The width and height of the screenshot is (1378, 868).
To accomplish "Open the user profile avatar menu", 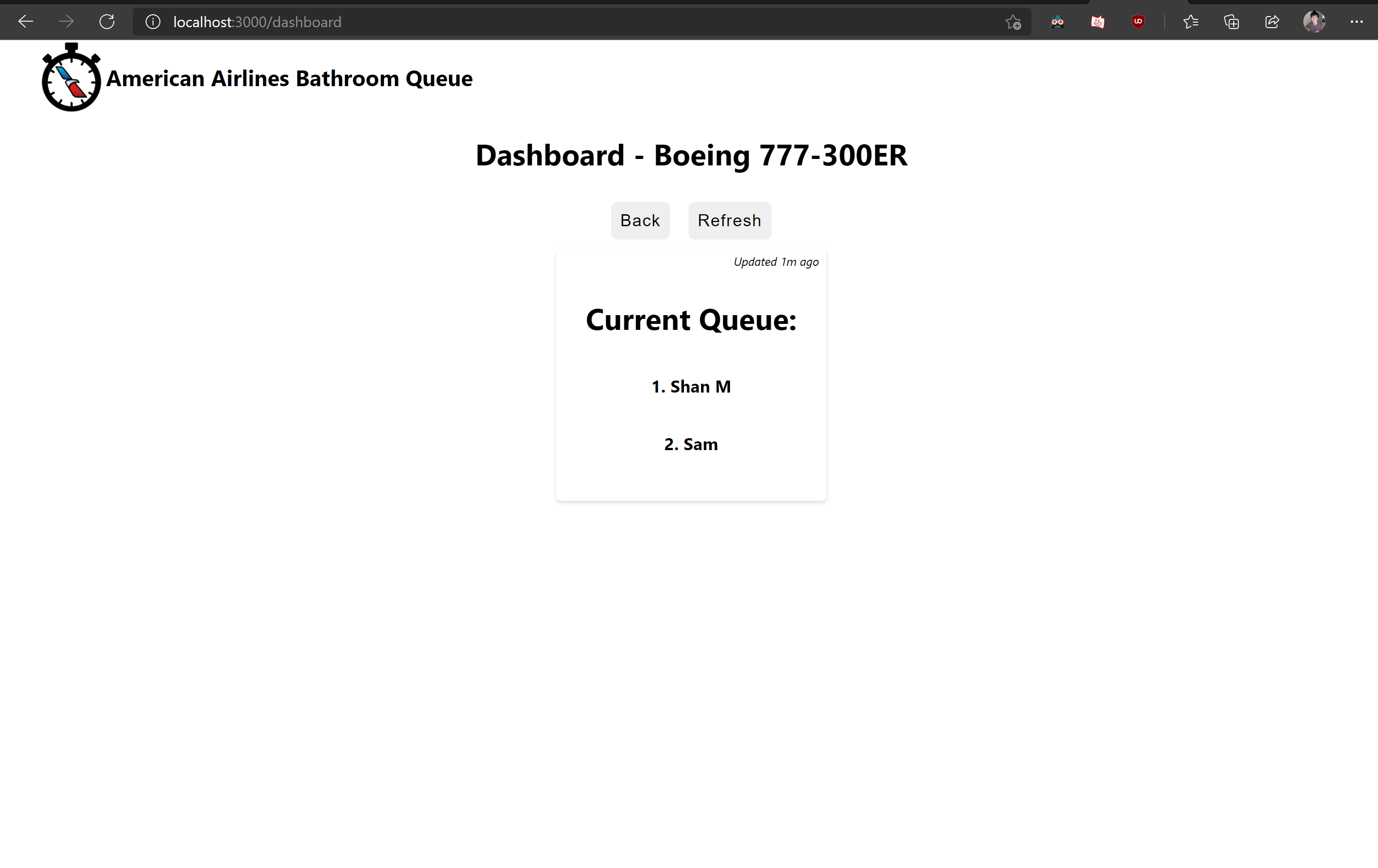I will pyautogui.click(x=1314, y=22).
